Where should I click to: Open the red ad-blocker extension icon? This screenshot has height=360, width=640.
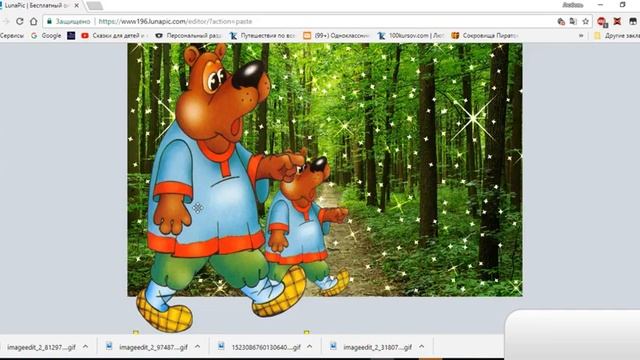602,22
